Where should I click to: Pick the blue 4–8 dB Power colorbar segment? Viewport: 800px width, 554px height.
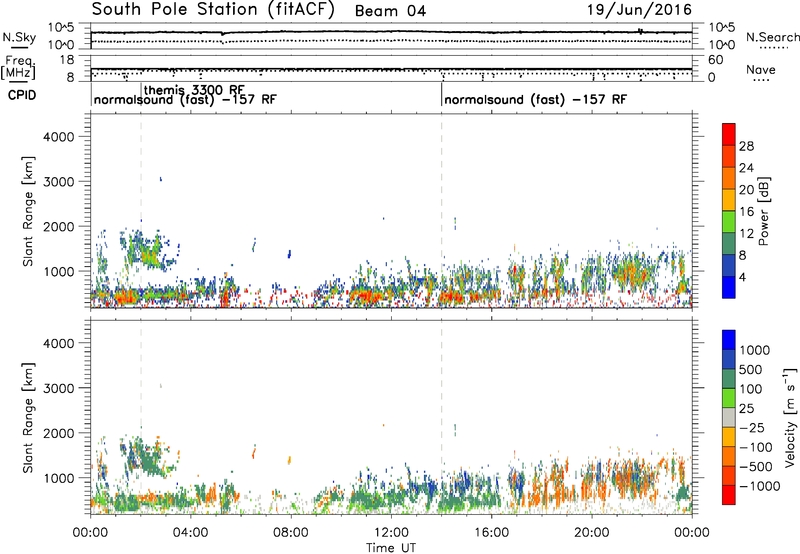(729, 265)
